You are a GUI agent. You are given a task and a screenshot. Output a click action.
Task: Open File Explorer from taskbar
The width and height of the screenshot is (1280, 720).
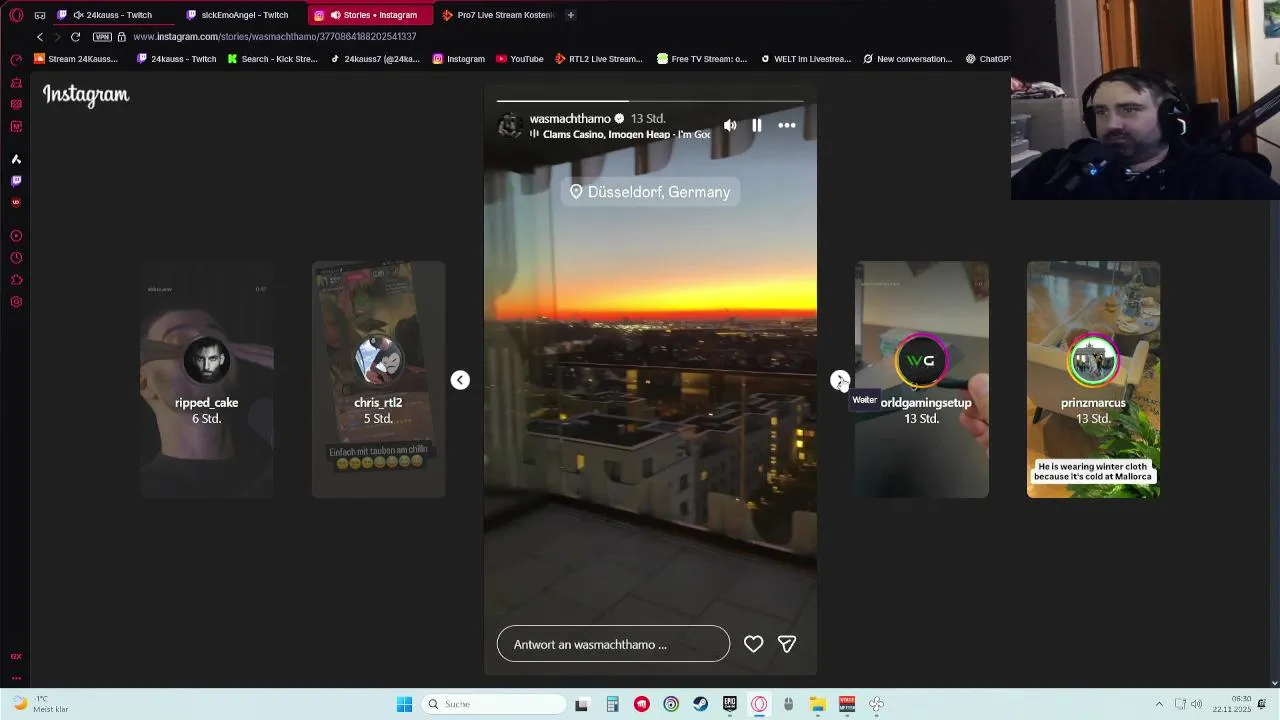pyautogui.click(x=817, y=704)
